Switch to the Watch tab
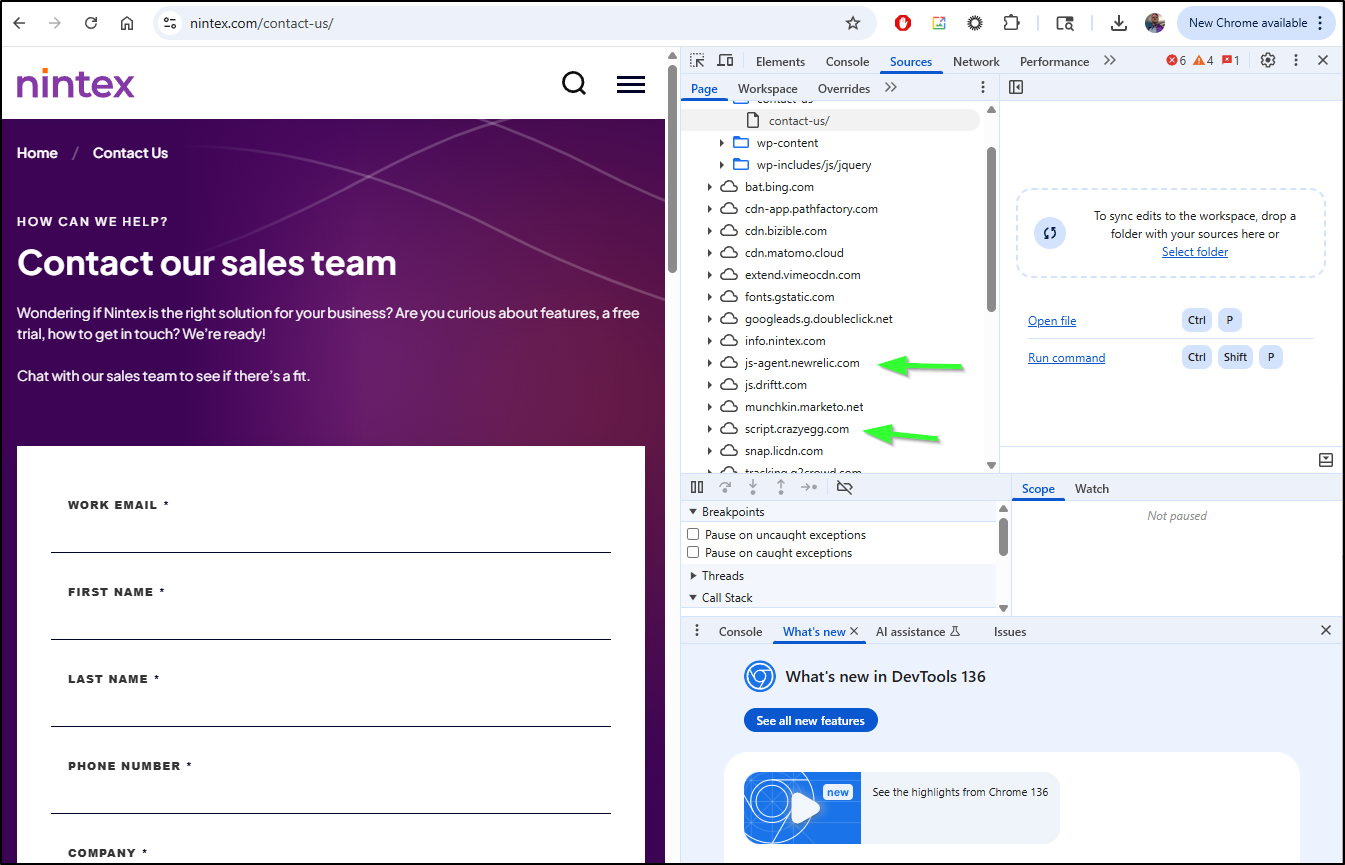The height and width of the screenshot is (865, 1345). tap(1092, 489)
